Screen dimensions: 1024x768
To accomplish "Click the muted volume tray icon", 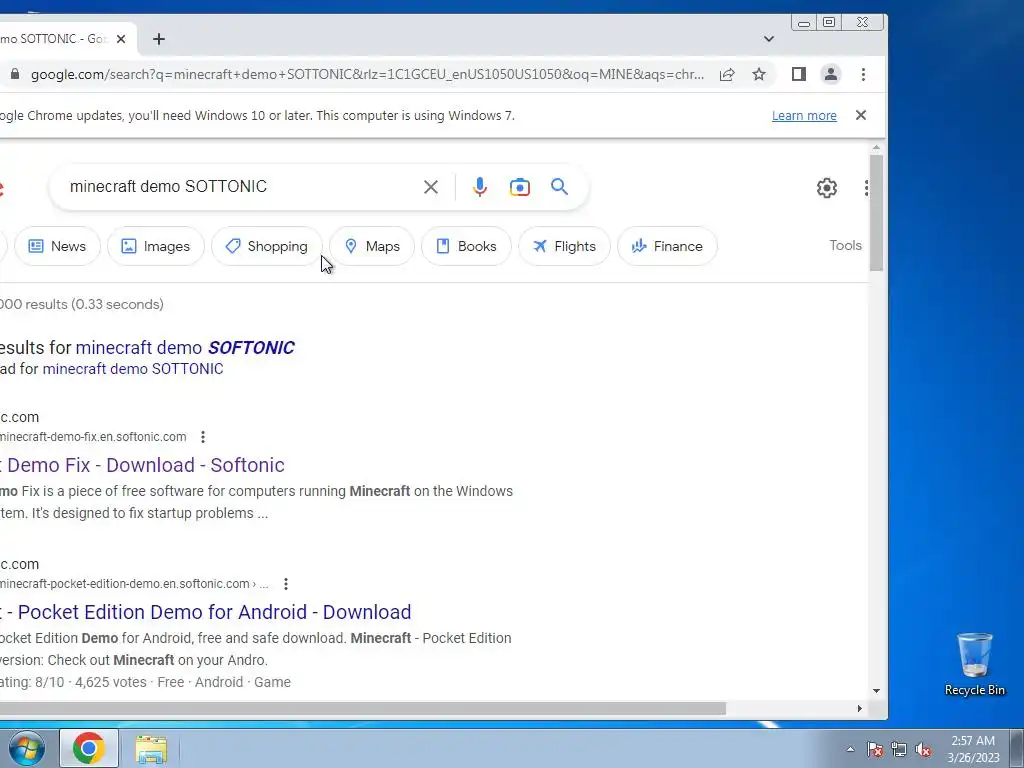I will click(x=923, y=749).
